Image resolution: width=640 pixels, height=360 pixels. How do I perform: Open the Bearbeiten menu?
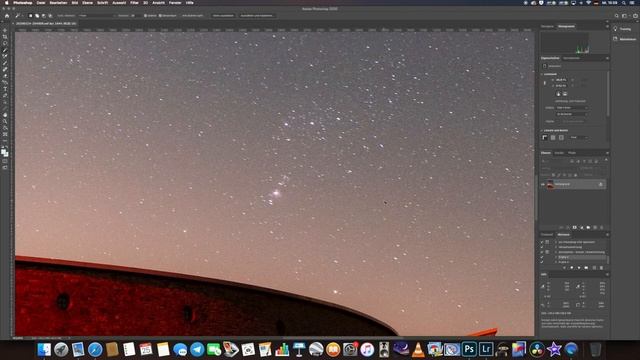click(58, 3)
